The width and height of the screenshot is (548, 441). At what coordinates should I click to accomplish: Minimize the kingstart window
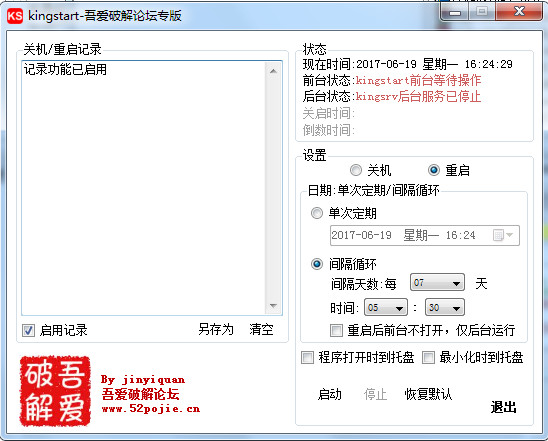455,12
